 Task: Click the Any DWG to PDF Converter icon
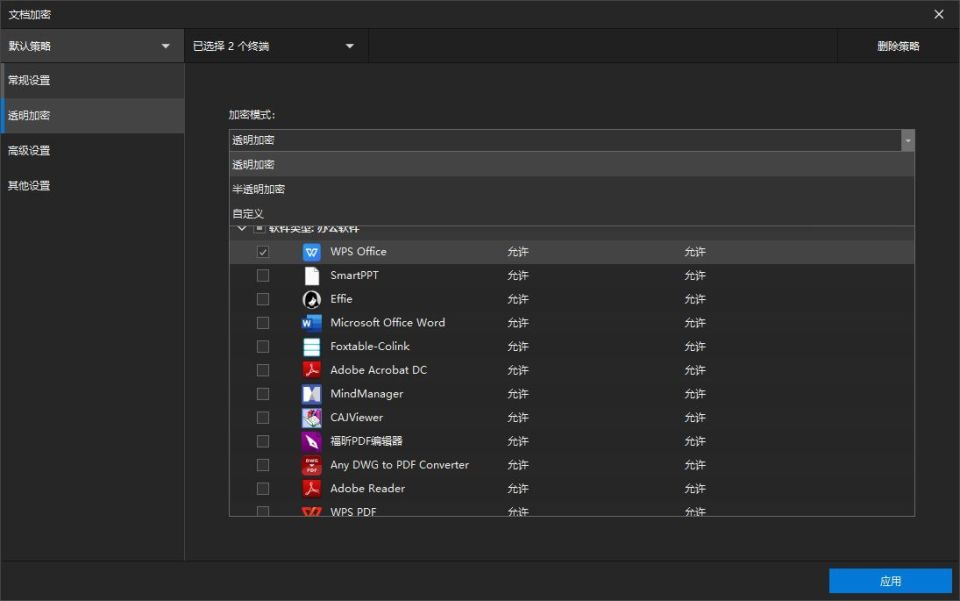point(312,465)
